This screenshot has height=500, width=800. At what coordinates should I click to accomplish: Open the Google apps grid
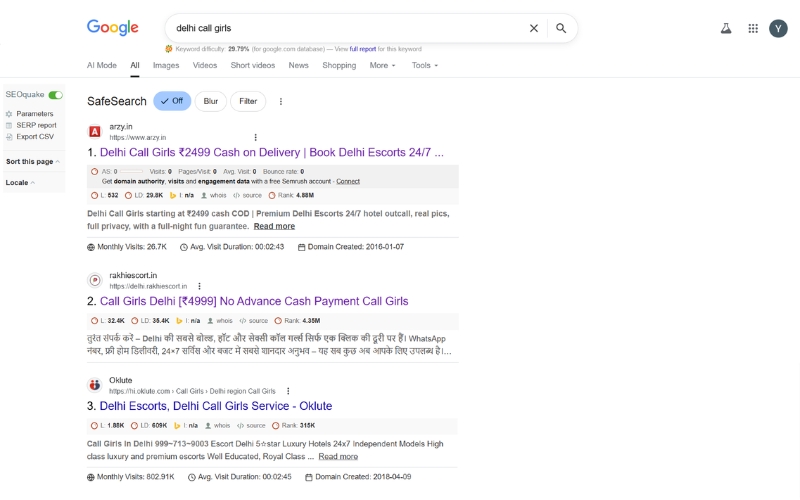coord(753,29)
